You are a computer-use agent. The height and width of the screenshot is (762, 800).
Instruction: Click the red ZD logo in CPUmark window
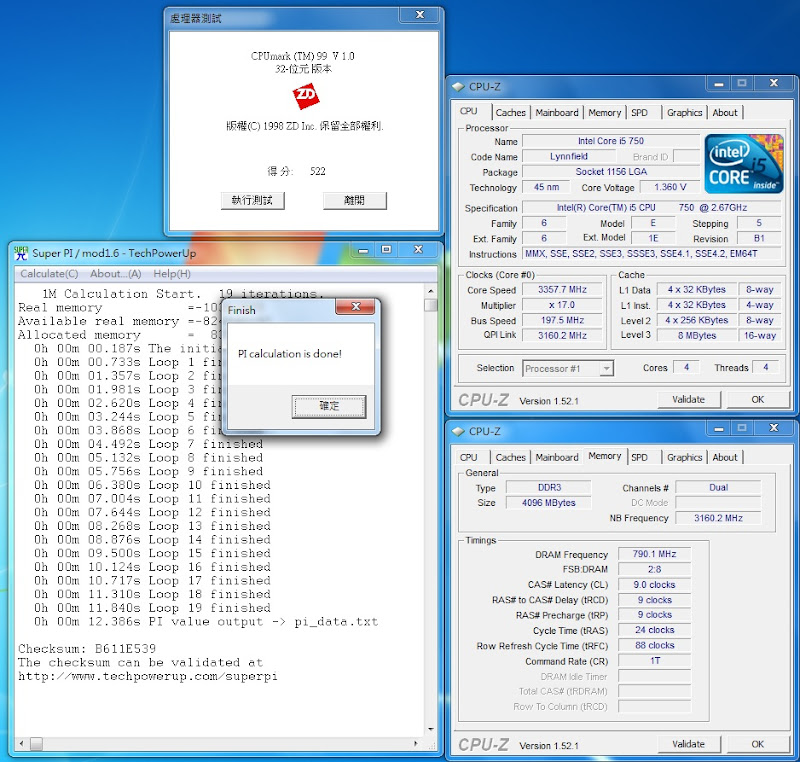coord(306,96)
